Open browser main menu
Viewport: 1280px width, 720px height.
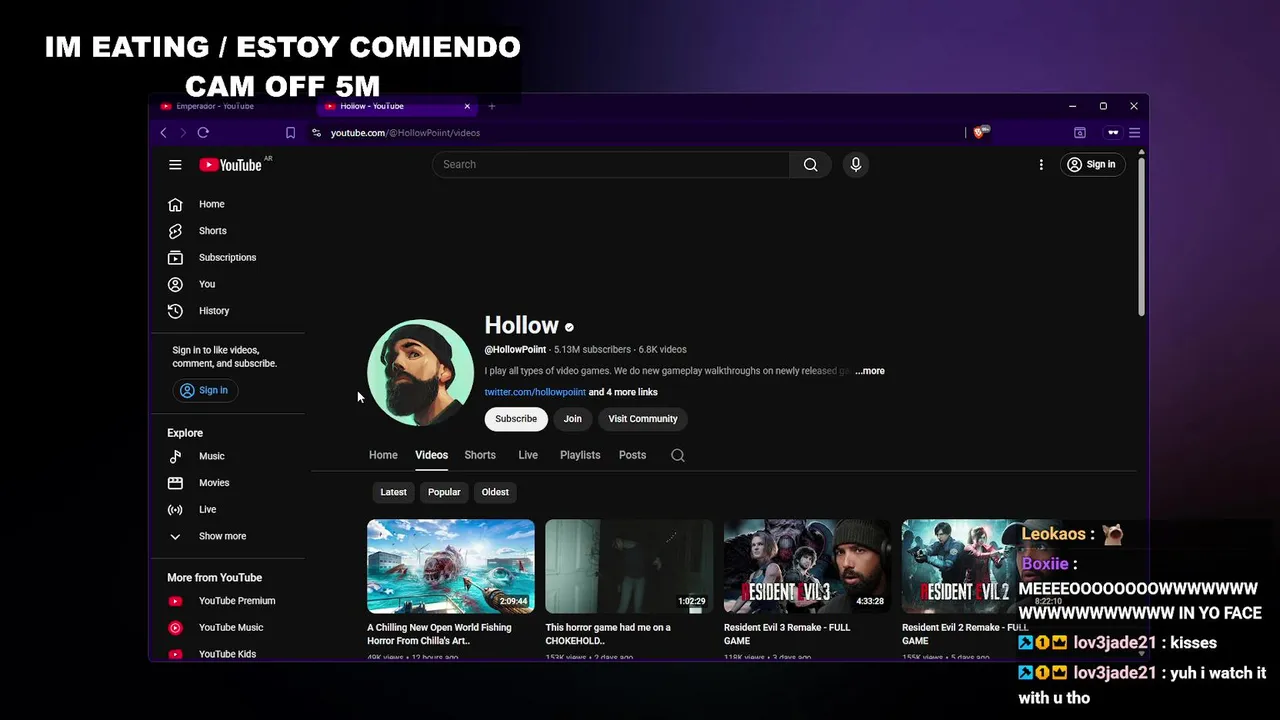(1134, 132)
